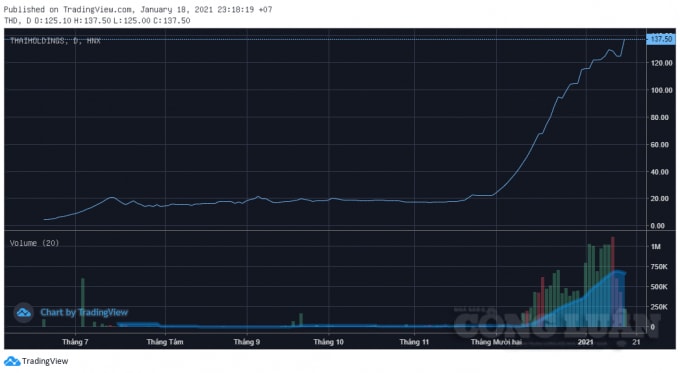This screenshot has height=373, width=680.
Task: Click the 250K volume scale label
Action: (659, 307)
